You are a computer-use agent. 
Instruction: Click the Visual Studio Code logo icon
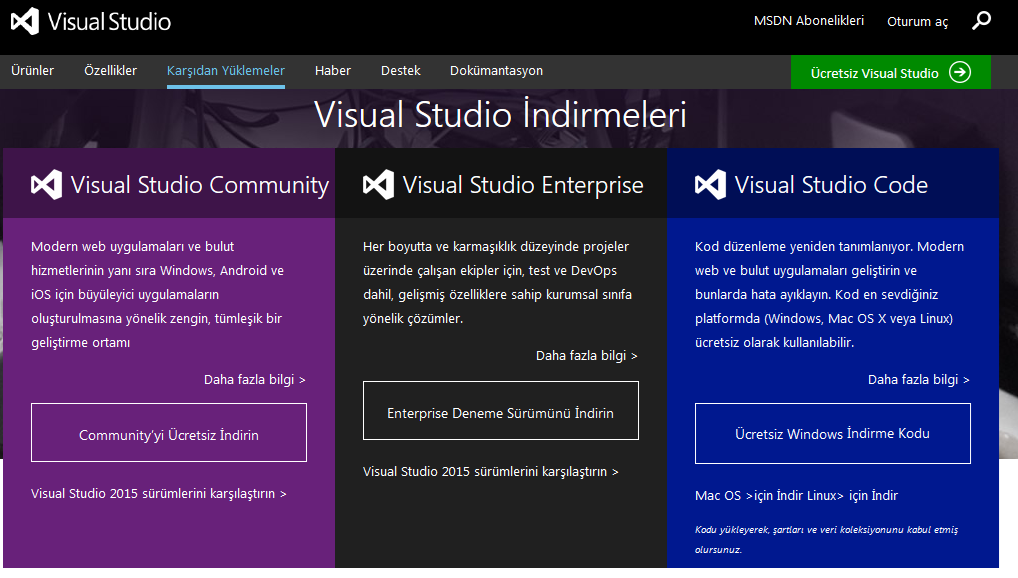tap(710, 184)
